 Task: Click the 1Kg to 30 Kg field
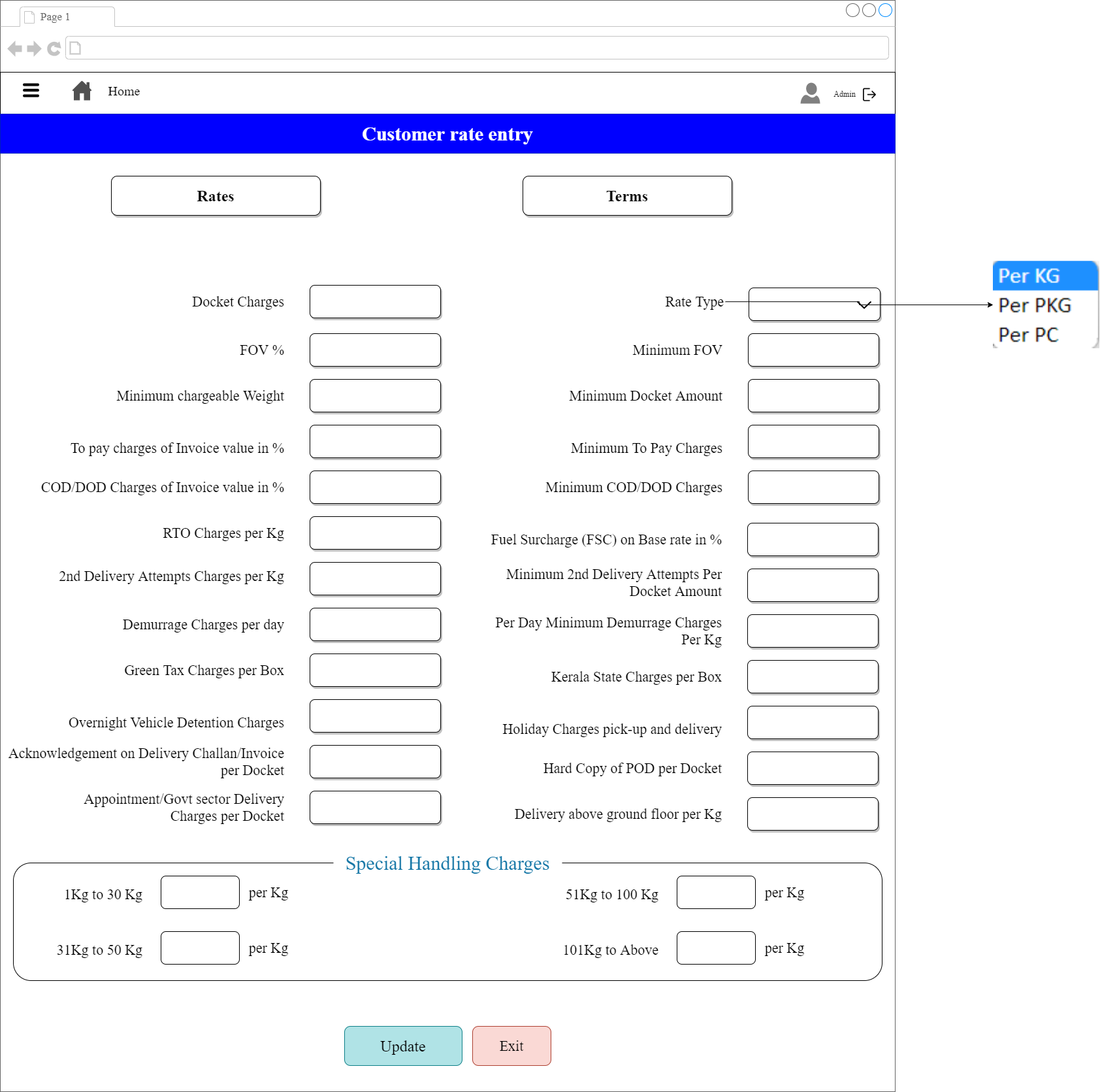[x=200, y=892]
